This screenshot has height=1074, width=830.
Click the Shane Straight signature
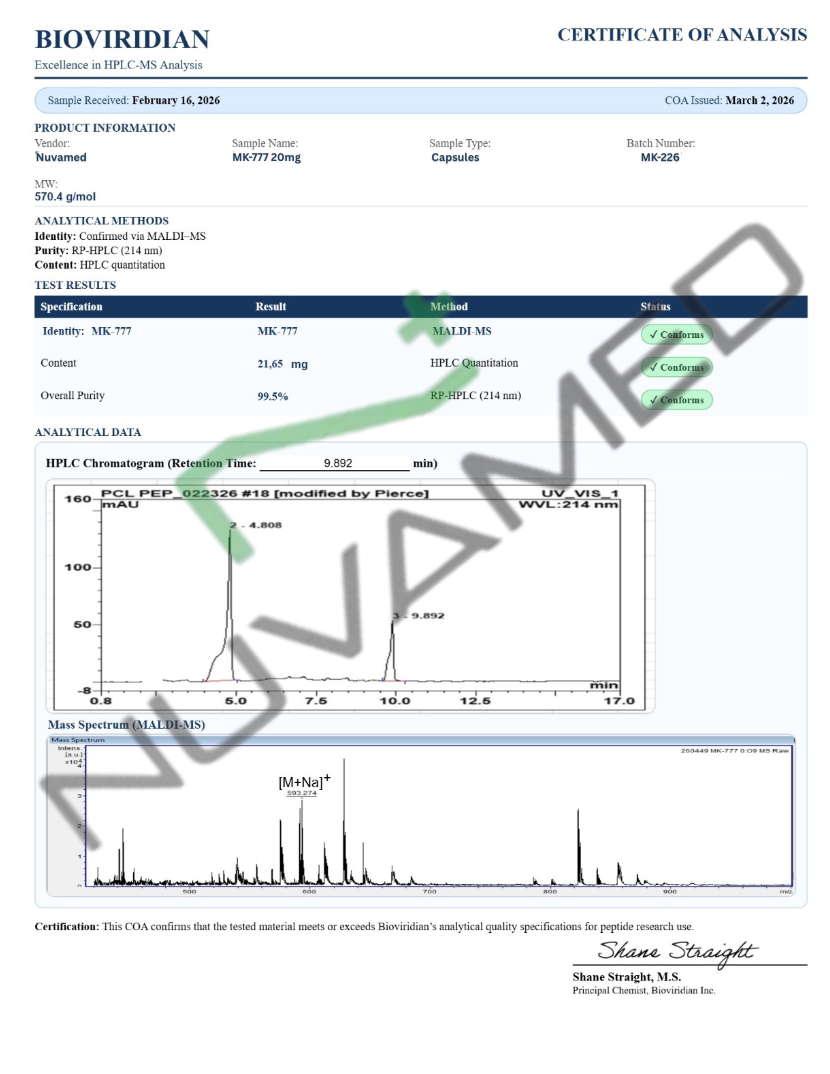[676, 951]
